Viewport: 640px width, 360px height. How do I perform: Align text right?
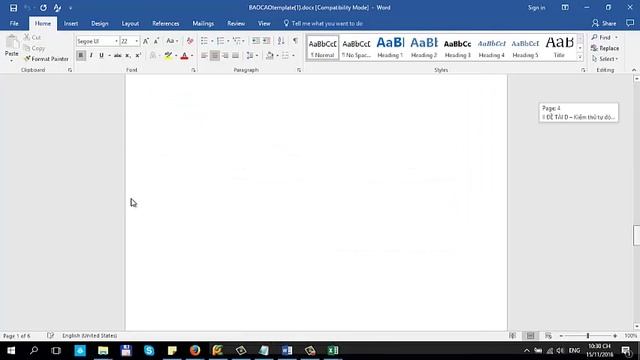(225, 56)
